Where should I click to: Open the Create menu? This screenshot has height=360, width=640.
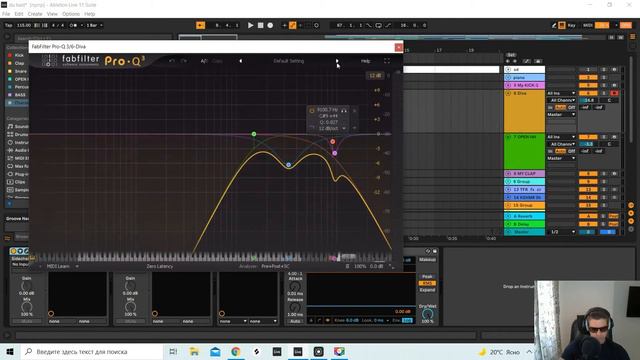point(35,14)
